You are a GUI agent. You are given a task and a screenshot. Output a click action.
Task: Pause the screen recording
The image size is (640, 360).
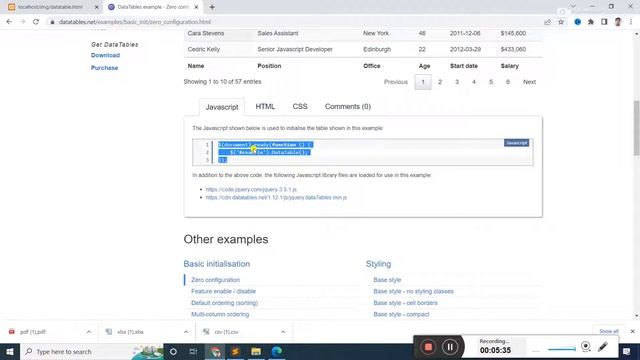pos(450,347)
